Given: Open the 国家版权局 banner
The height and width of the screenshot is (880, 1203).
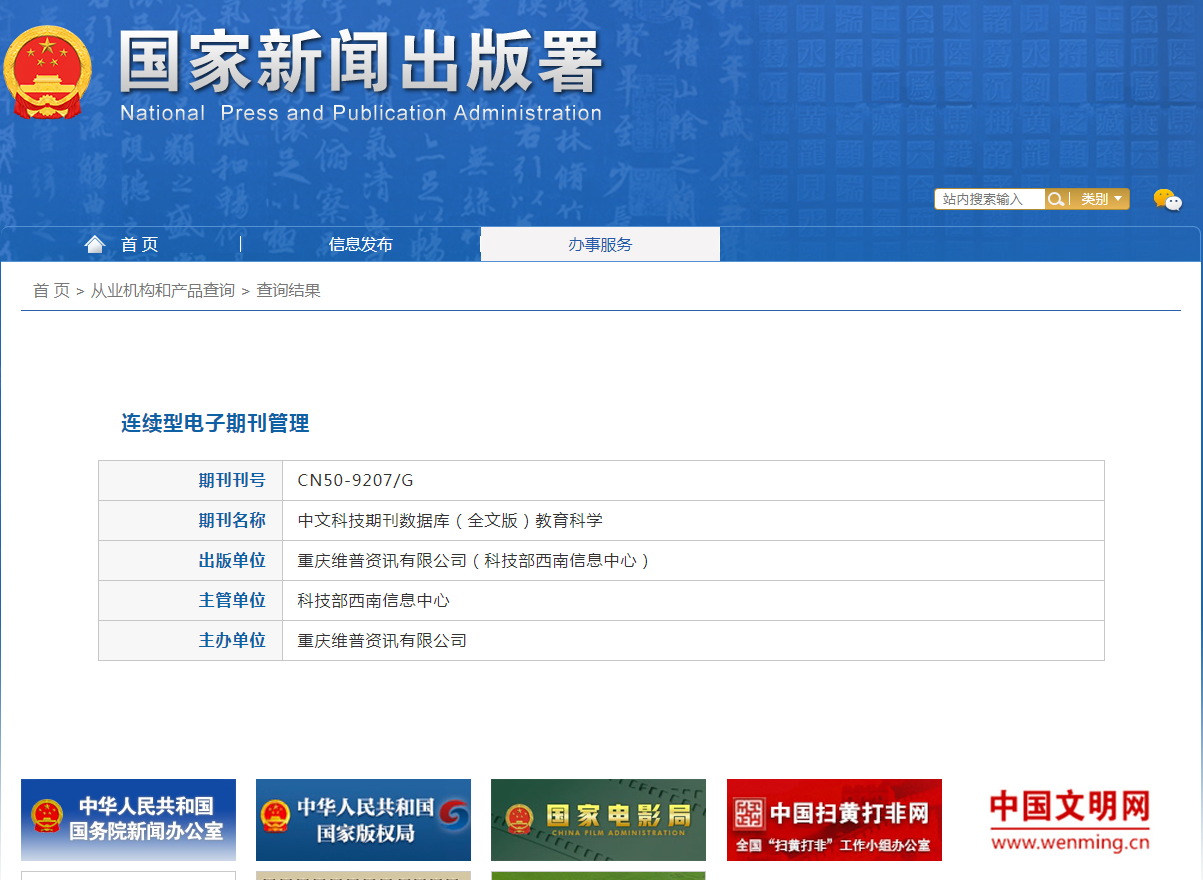Looking at the screenshot, I should [x=363, y=820].
